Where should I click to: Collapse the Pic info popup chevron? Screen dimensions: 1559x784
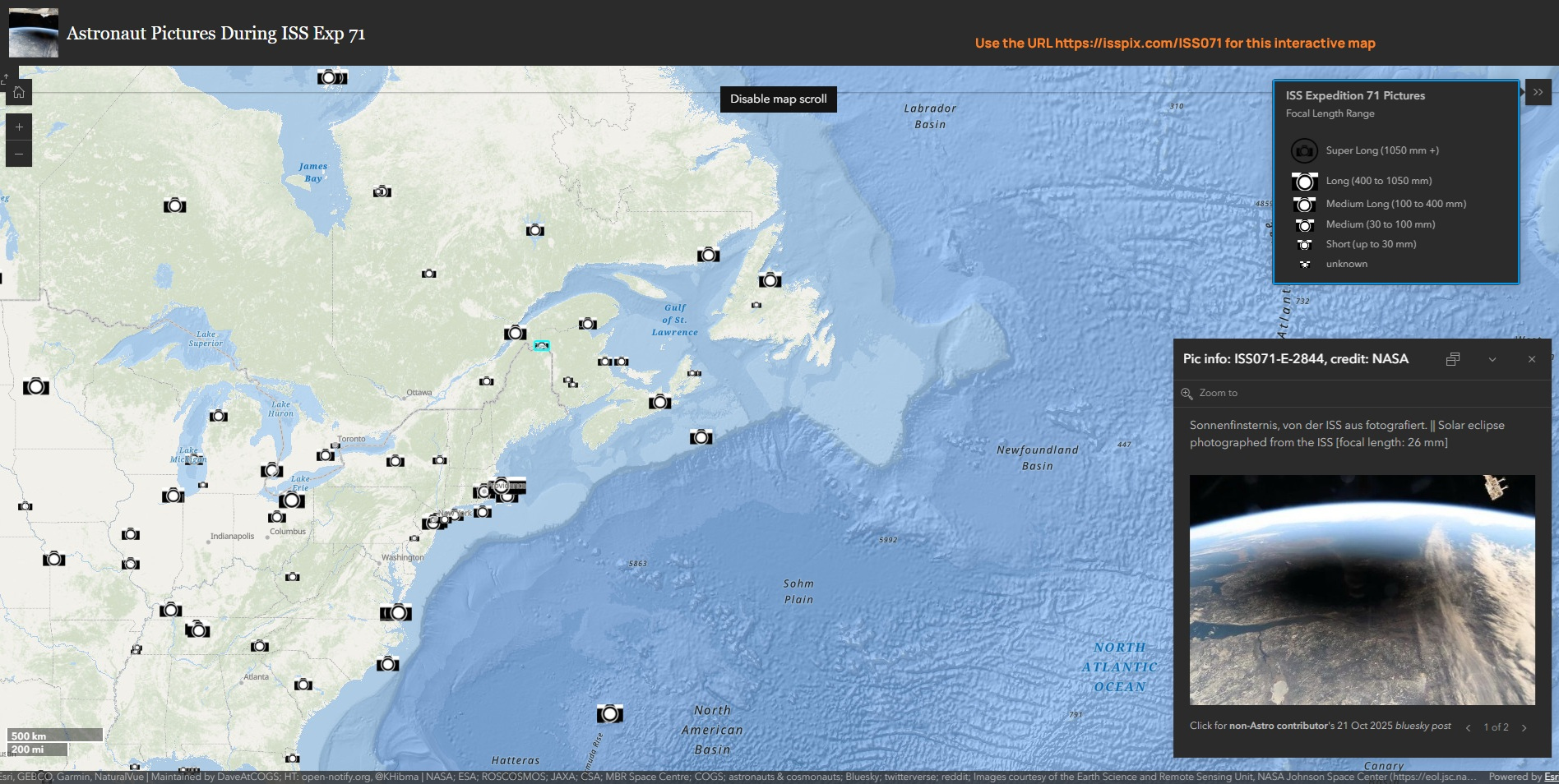1492,359
